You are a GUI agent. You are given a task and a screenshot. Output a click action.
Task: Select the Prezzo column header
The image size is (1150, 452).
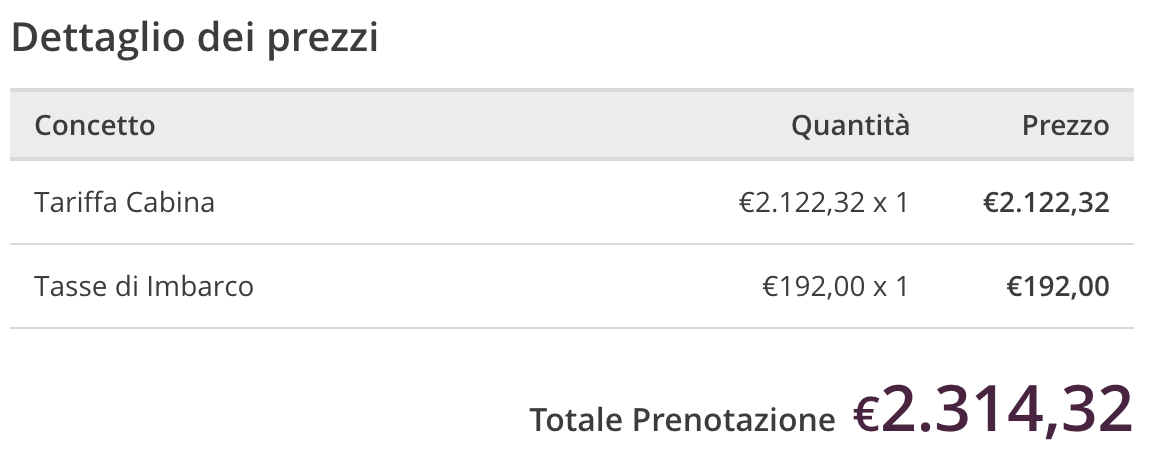point(1065,126)
